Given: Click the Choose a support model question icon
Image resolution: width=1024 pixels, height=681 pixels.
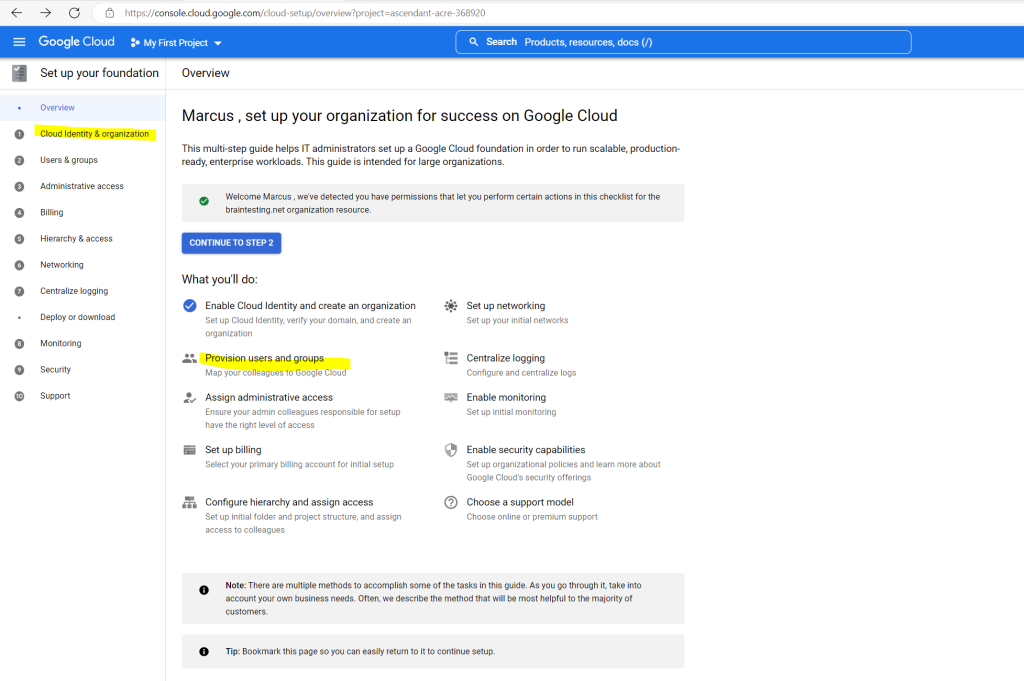Looking at the screenshot, I should click(451, 502).
